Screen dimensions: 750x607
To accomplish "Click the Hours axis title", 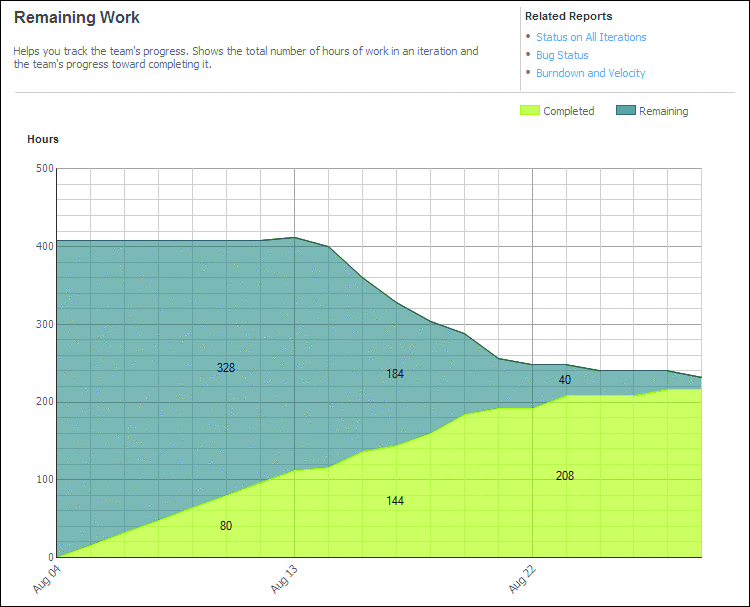I will point(43,139).
